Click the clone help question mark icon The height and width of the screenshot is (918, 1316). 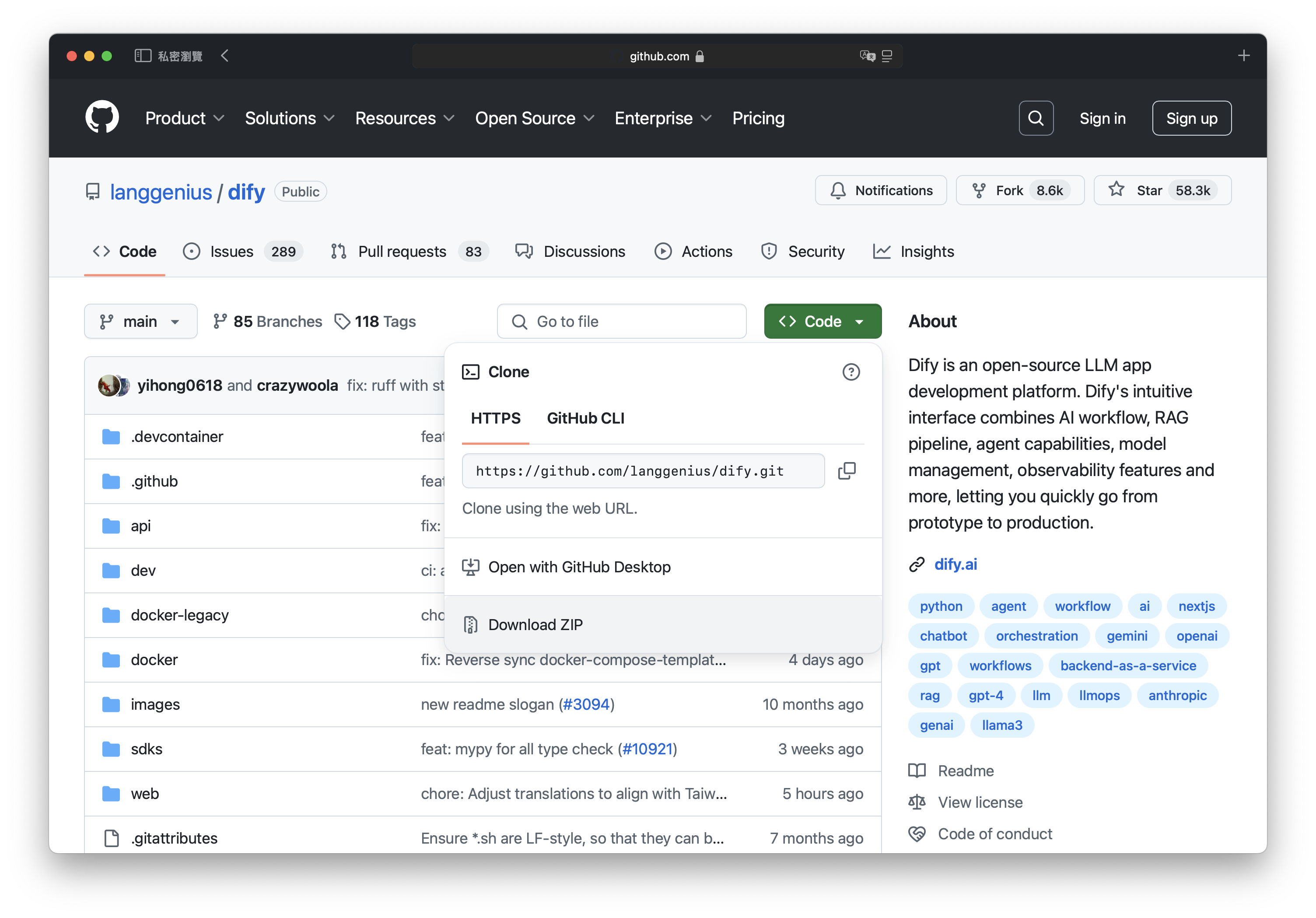click(850, 372)
